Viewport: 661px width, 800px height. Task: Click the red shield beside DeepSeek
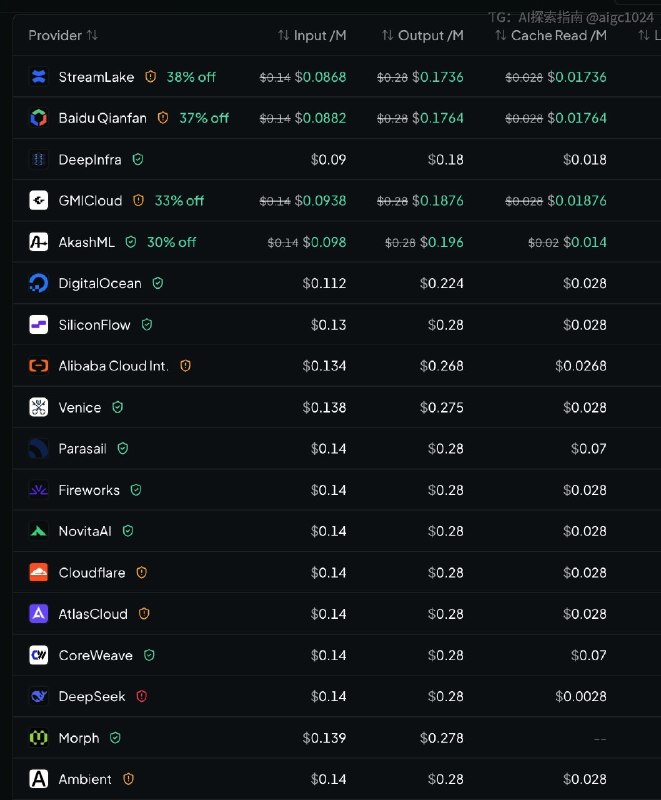[x=141, y=696]
